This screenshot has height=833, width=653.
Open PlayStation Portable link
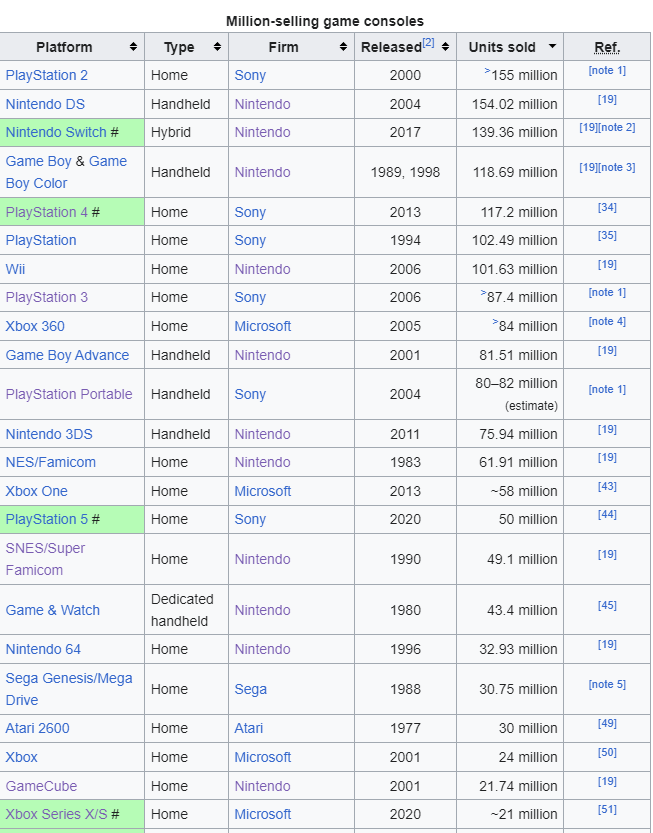coord(69,394)
